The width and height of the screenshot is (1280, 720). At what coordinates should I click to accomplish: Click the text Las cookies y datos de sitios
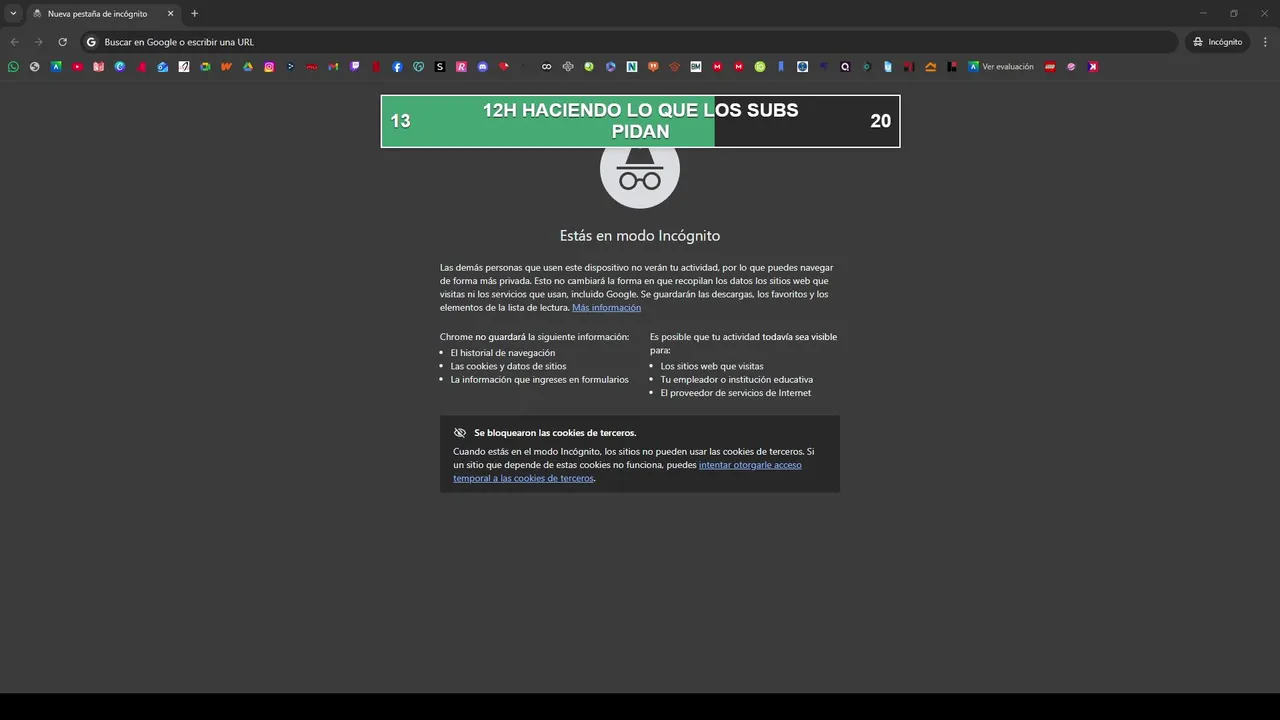pyautogui.click(x=508, y=366)
